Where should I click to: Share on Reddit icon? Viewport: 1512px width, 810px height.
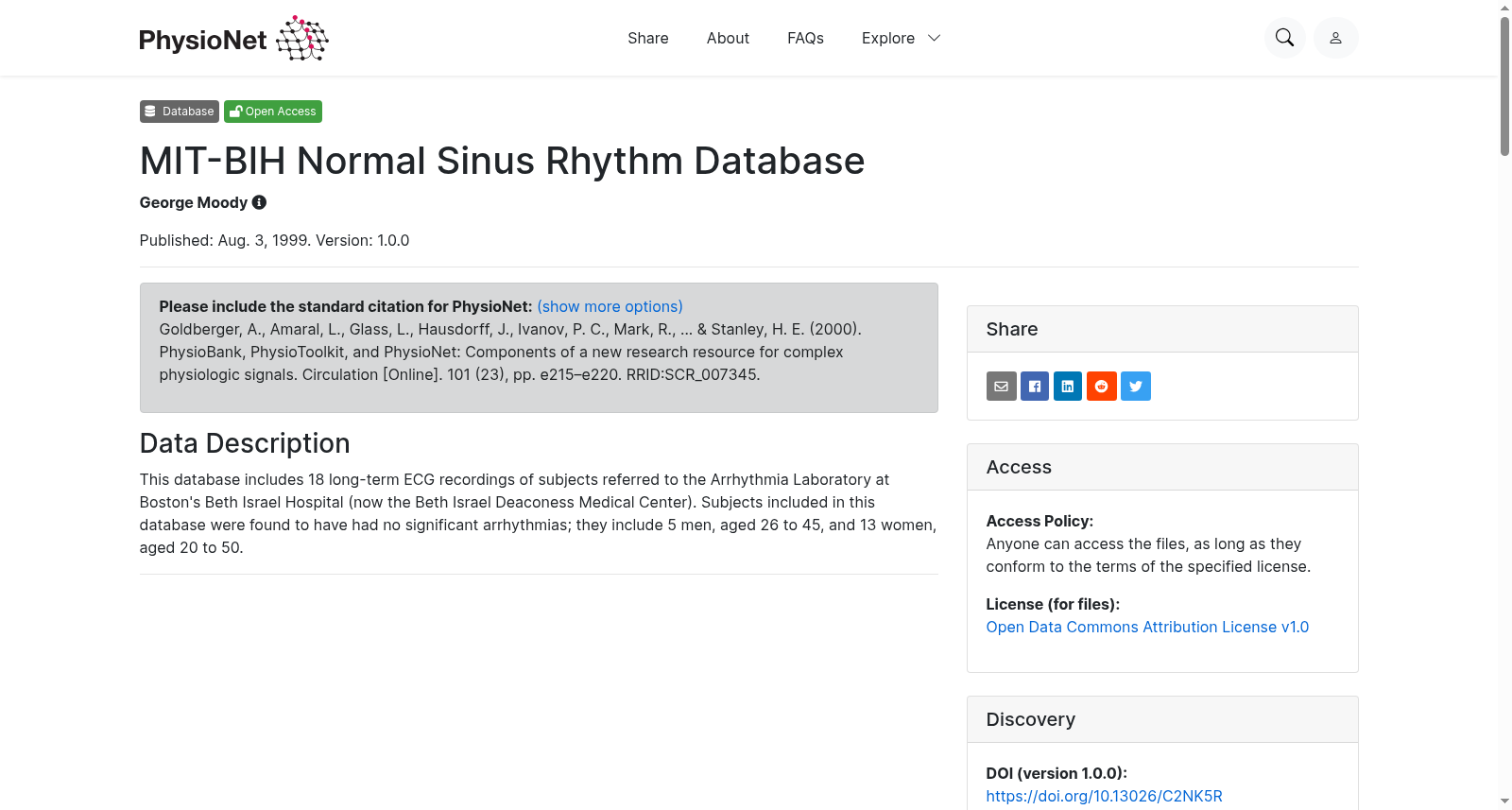[1102, 386]
